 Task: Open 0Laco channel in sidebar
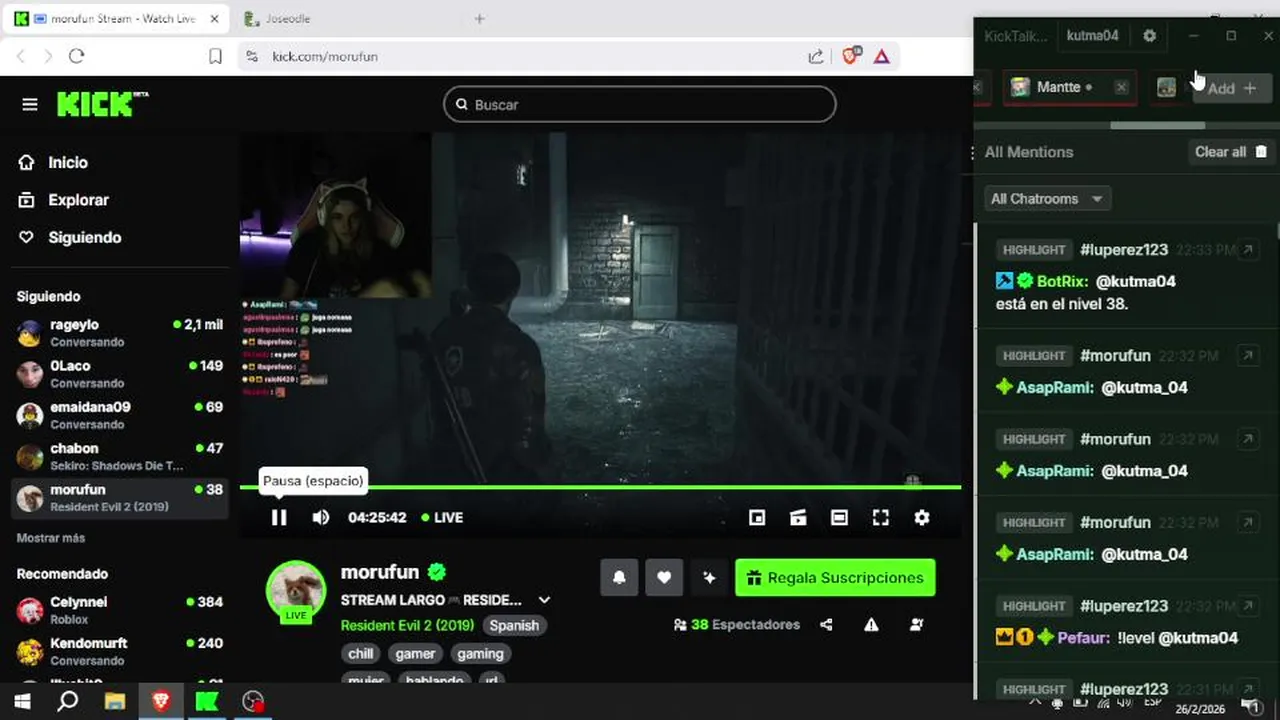click(x=120, y=374)
